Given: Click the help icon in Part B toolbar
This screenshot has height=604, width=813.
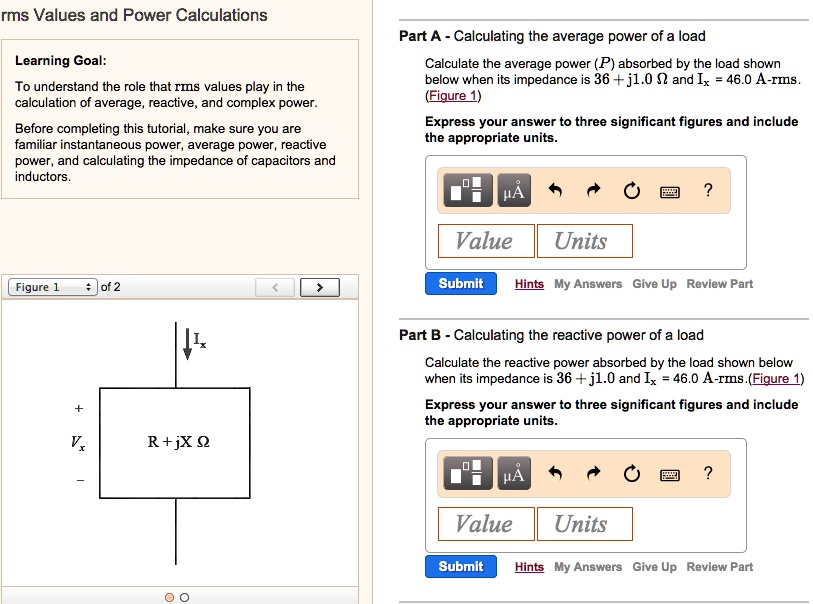Looking at the screenshot, I should 708,473.
